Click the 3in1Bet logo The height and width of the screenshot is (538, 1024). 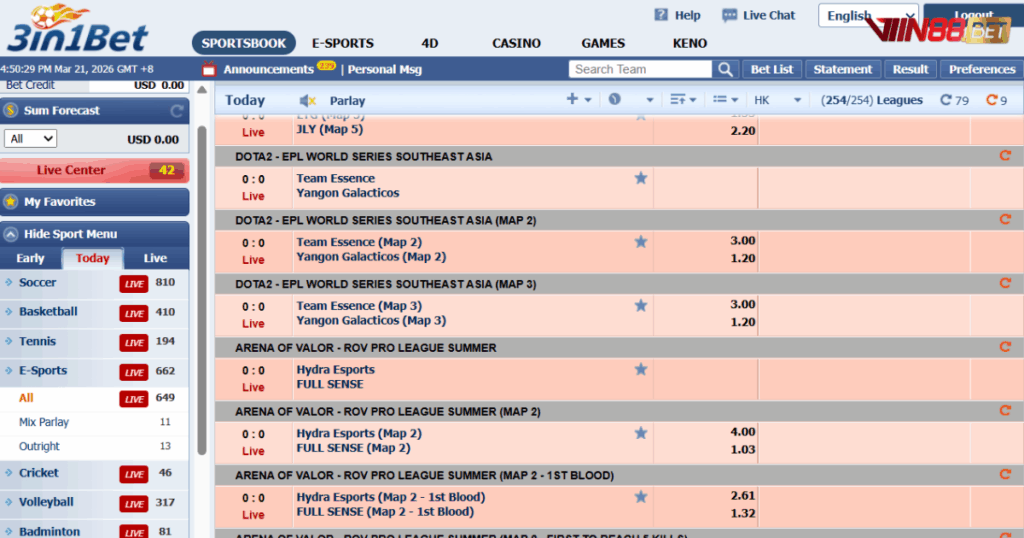(x=77, y=29)
